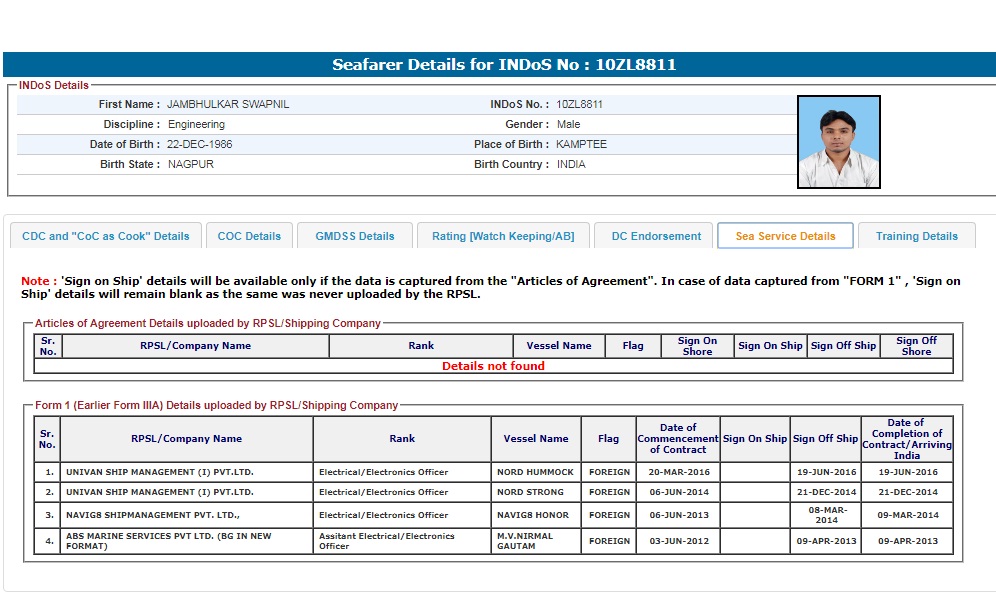The image size is (996, 592).
Task: Click the "Details not found" message row
Action: (x=493, y=366)
